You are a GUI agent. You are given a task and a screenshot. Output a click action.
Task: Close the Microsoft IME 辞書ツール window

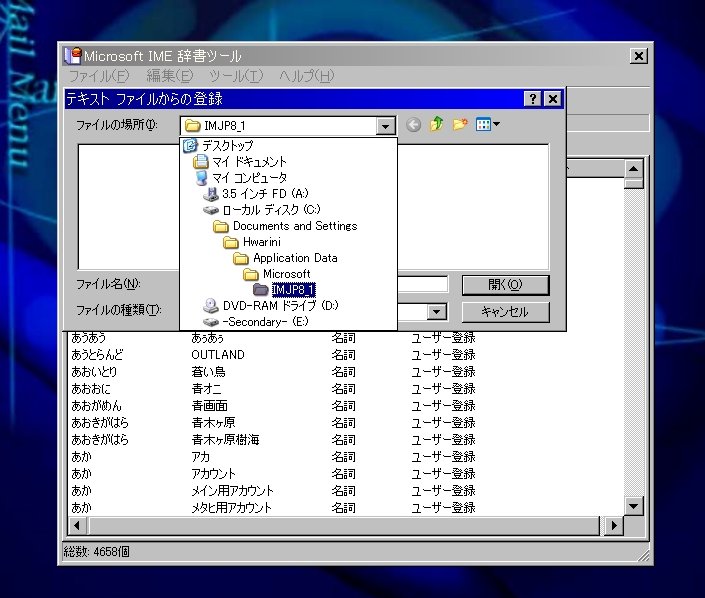point(638,56)
